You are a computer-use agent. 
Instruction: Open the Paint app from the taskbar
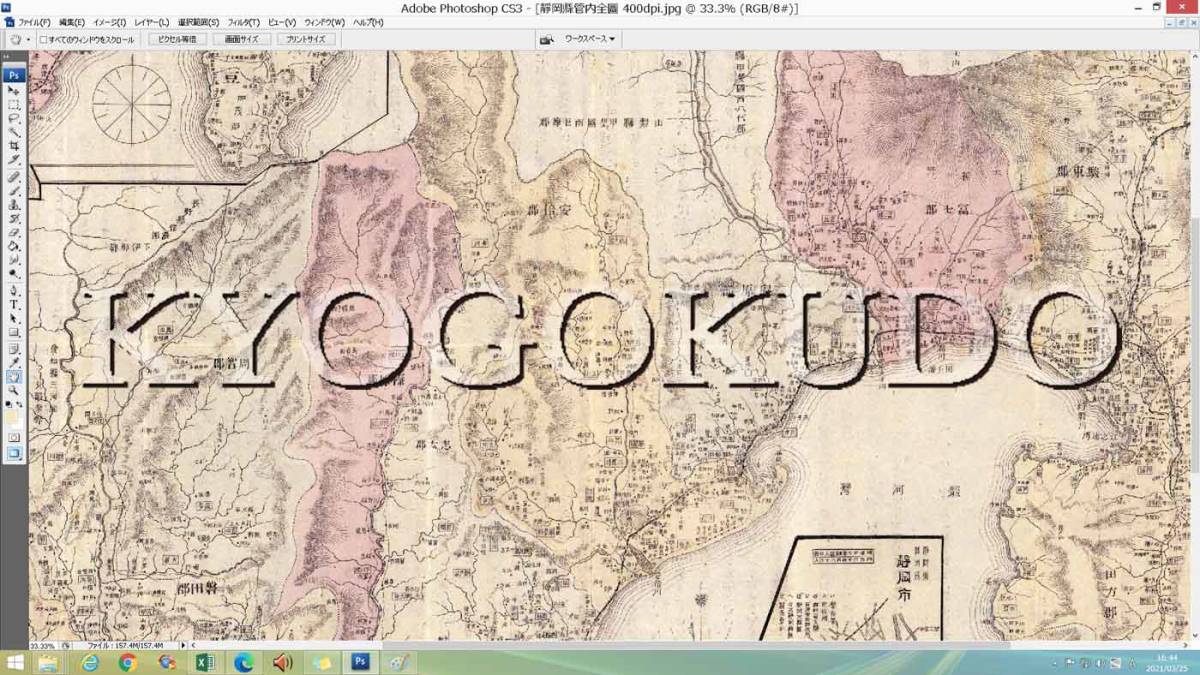pos(398,663)
